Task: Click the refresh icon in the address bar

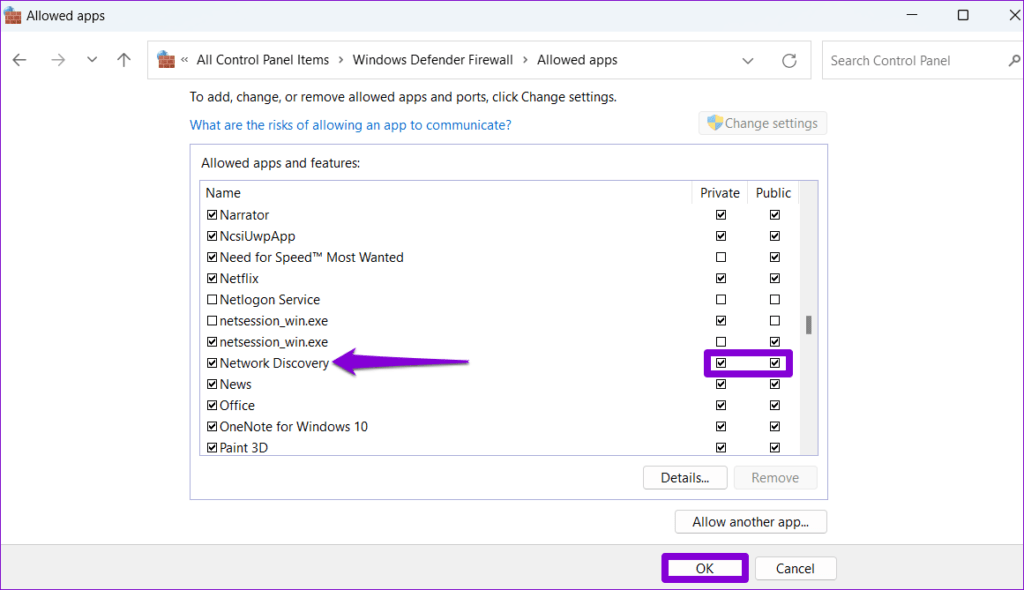Action: [x=789, y=60]
